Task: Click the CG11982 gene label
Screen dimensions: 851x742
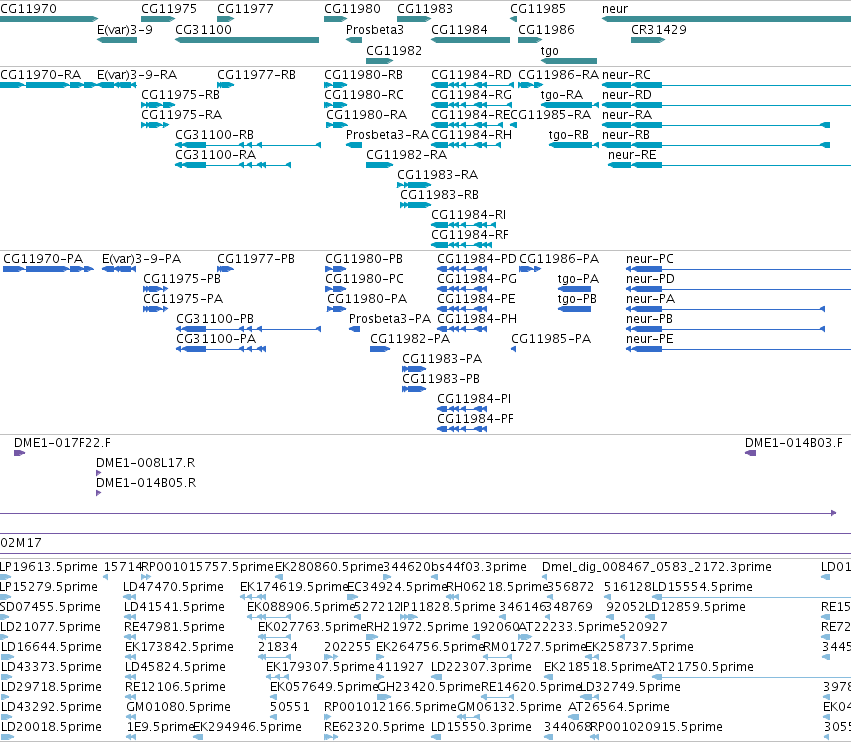Action: click(x=393, y=50)
